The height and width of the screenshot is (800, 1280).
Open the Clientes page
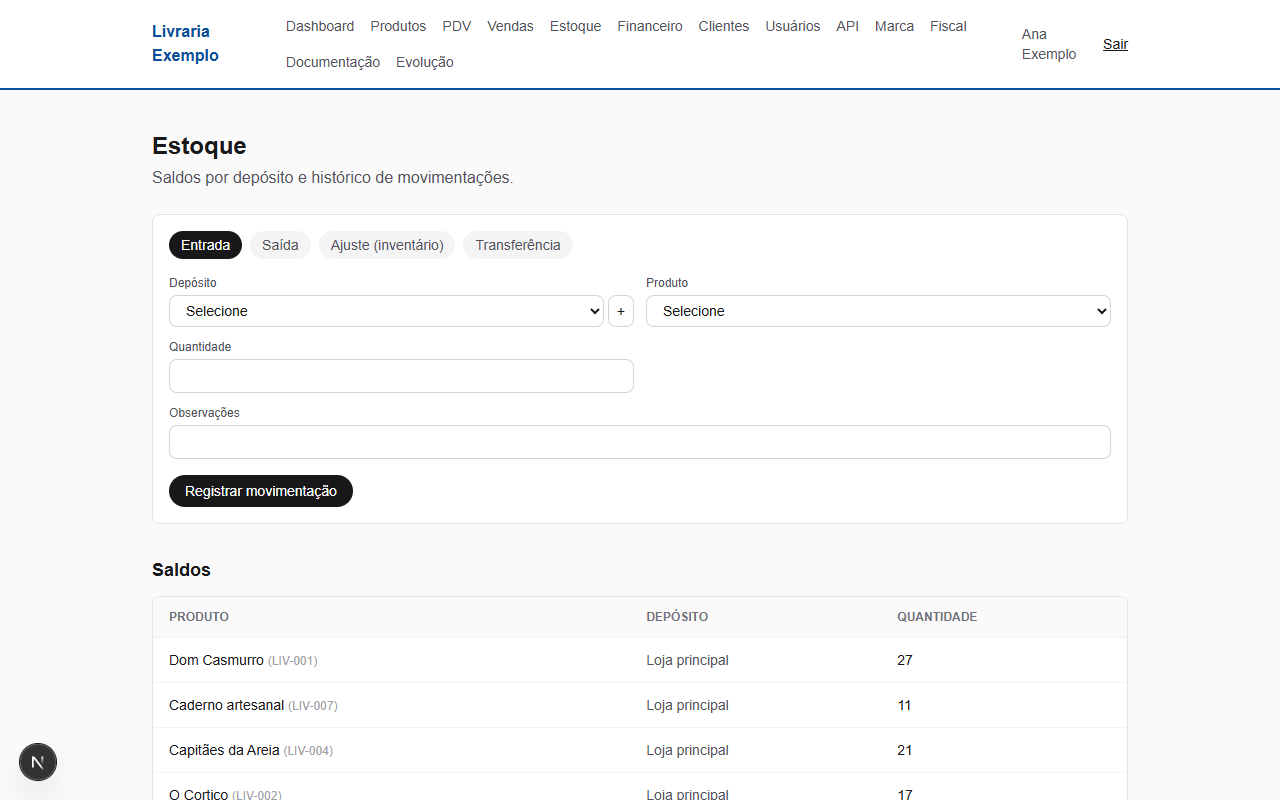click(724, 26)
